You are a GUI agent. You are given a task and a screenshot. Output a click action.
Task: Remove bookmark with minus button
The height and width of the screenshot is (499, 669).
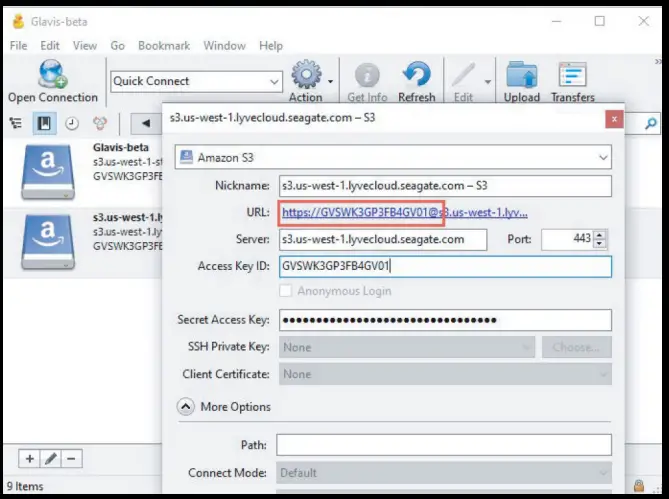click(x=71, y=459)
